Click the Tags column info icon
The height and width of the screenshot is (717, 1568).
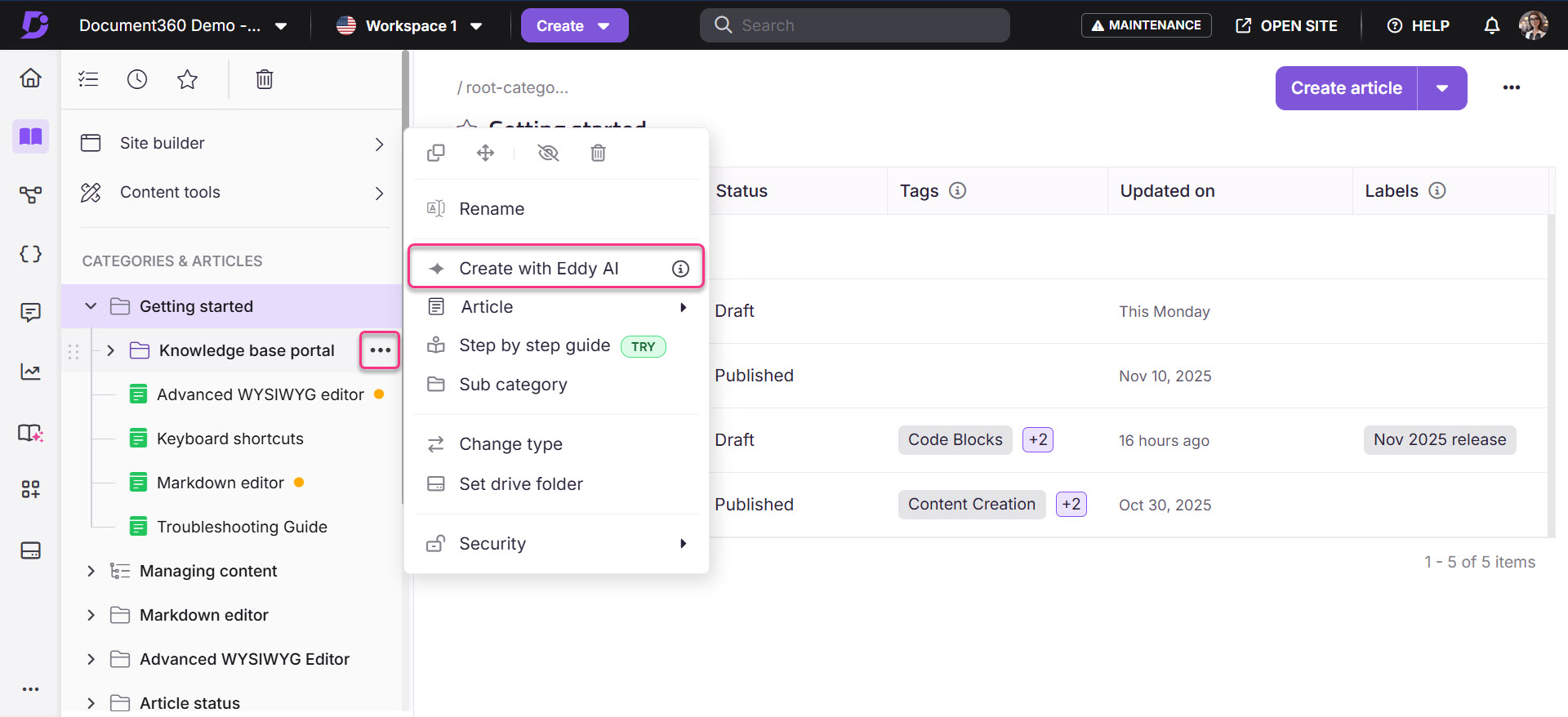pyautogui.click(x=958, y=190)
